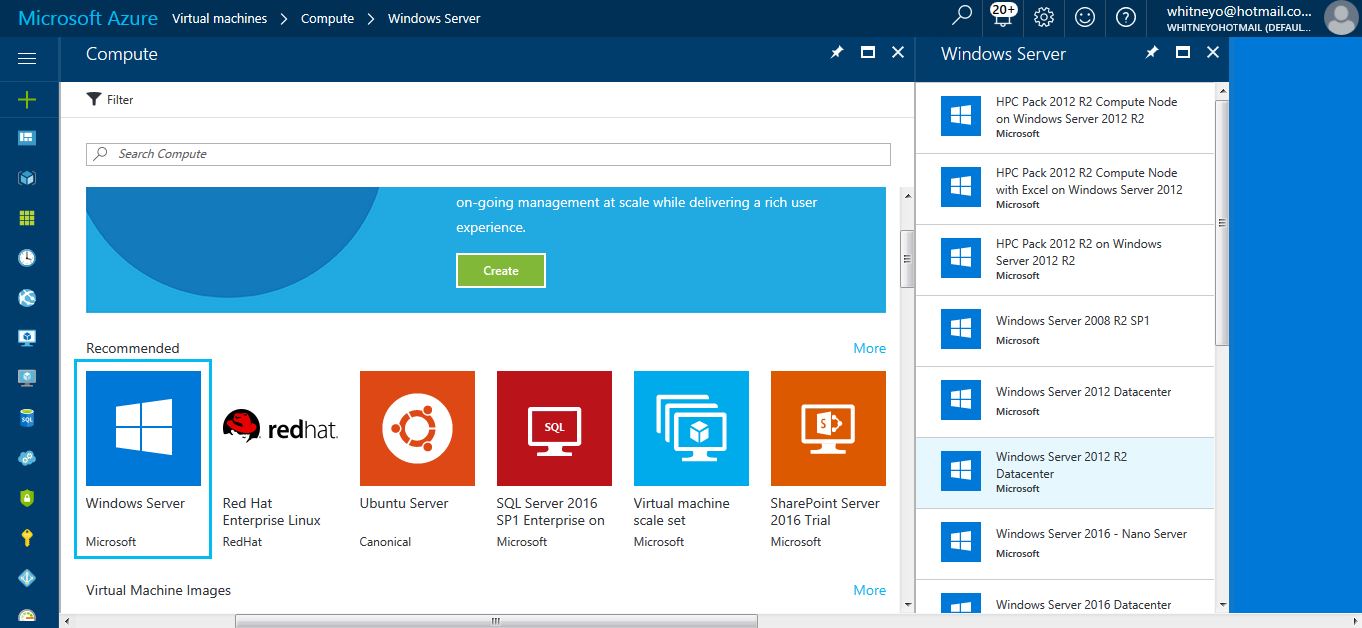The image size is (1362, 628).
Task: Choose Windows Server 2012 Datacenter
Action: point(1065,402)
